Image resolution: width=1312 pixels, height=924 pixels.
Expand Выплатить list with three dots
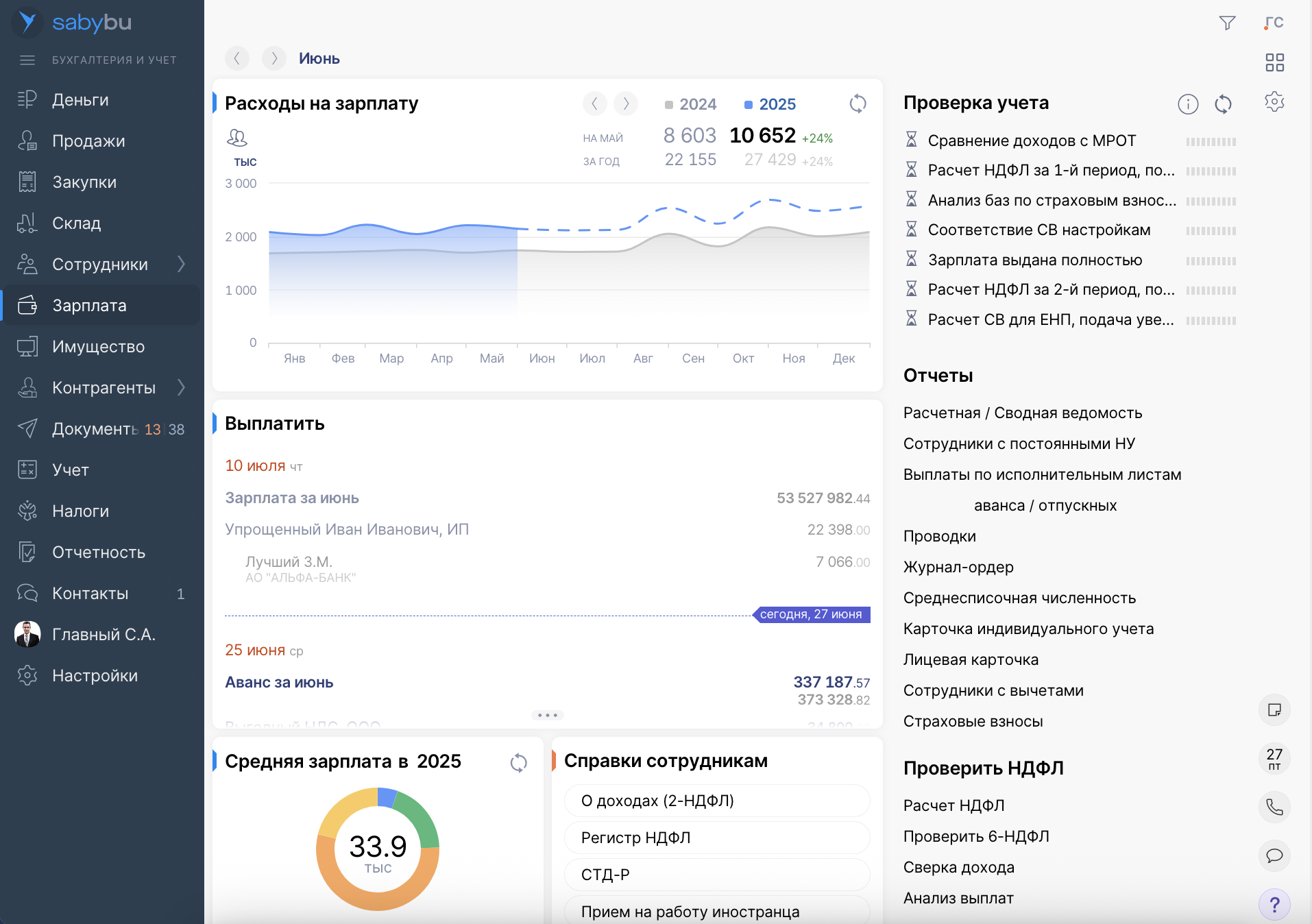(547, 715)
